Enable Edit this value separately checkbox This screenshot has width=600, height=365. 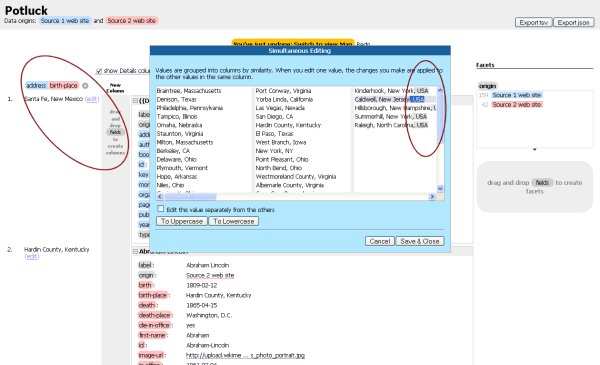pos(161,209)
